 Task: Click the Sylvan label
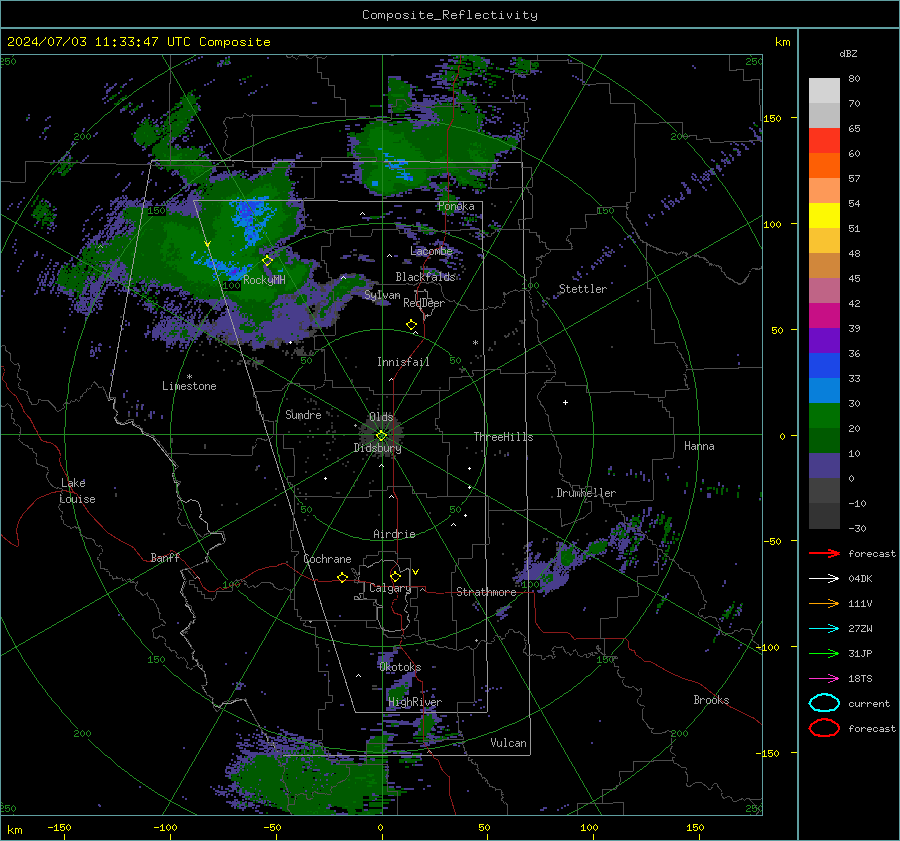[382, 295]
